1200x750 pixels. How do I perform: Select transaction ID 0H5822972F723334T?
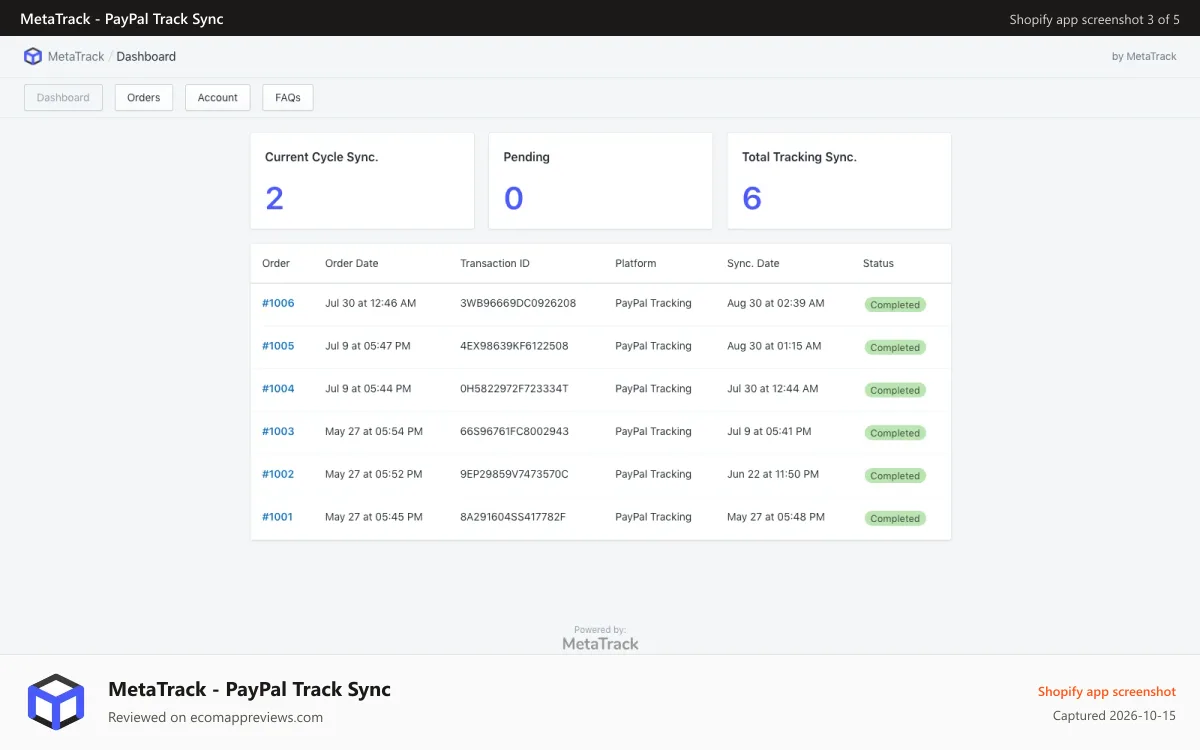(514, 389)
